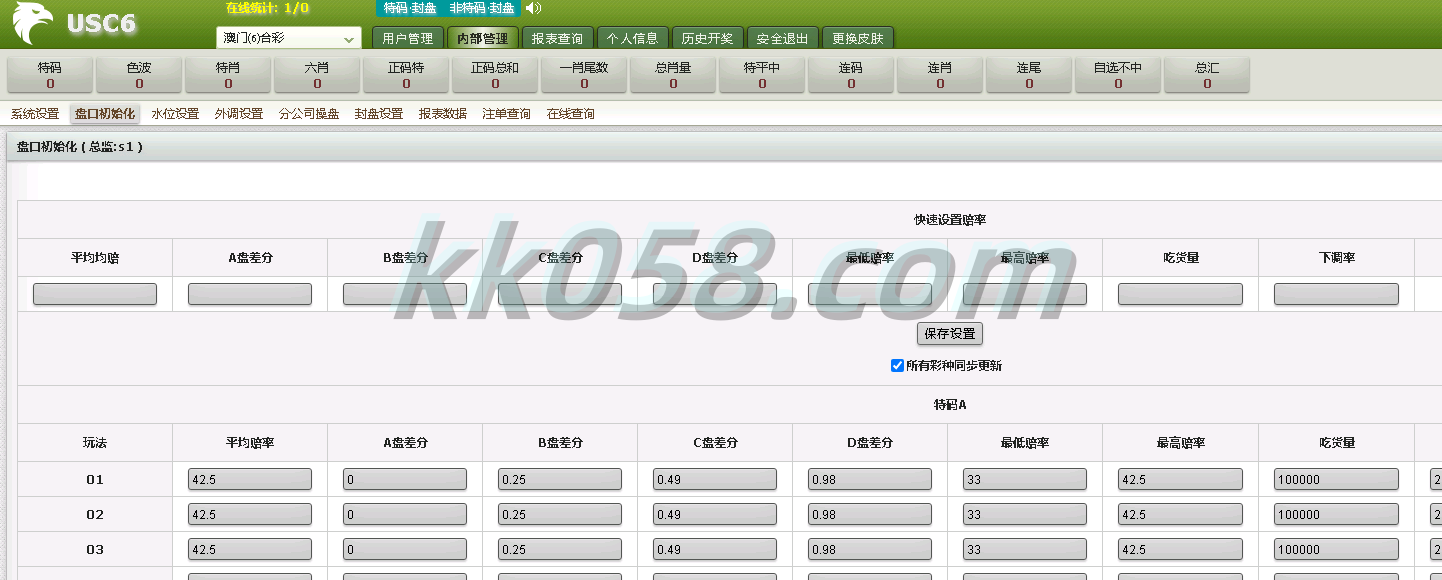Select the 总汇 category button
This screenshot has width=1442, height=580.
point(1207,75)
